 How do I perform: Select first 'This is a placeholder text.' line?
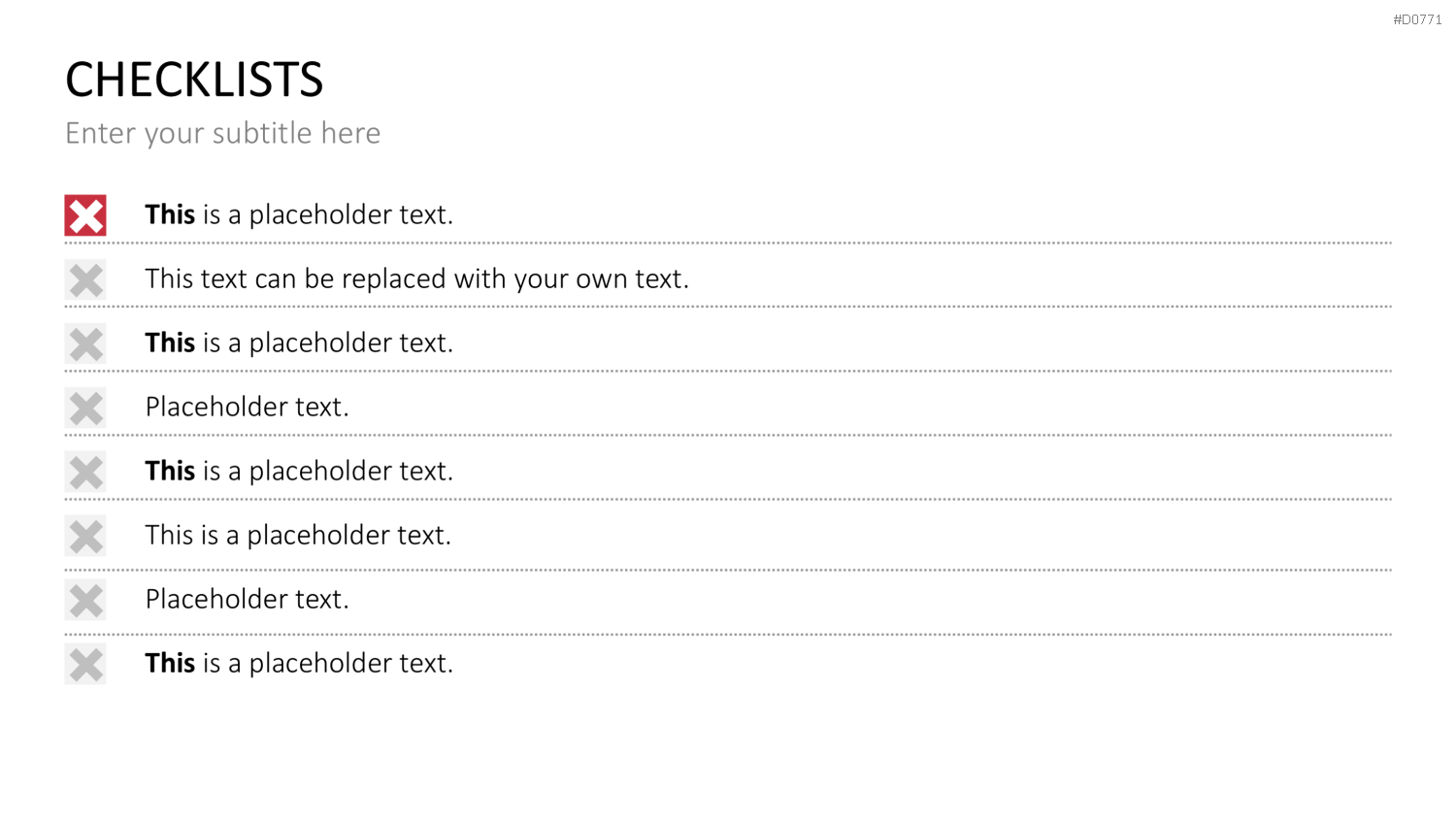[299, 214]
